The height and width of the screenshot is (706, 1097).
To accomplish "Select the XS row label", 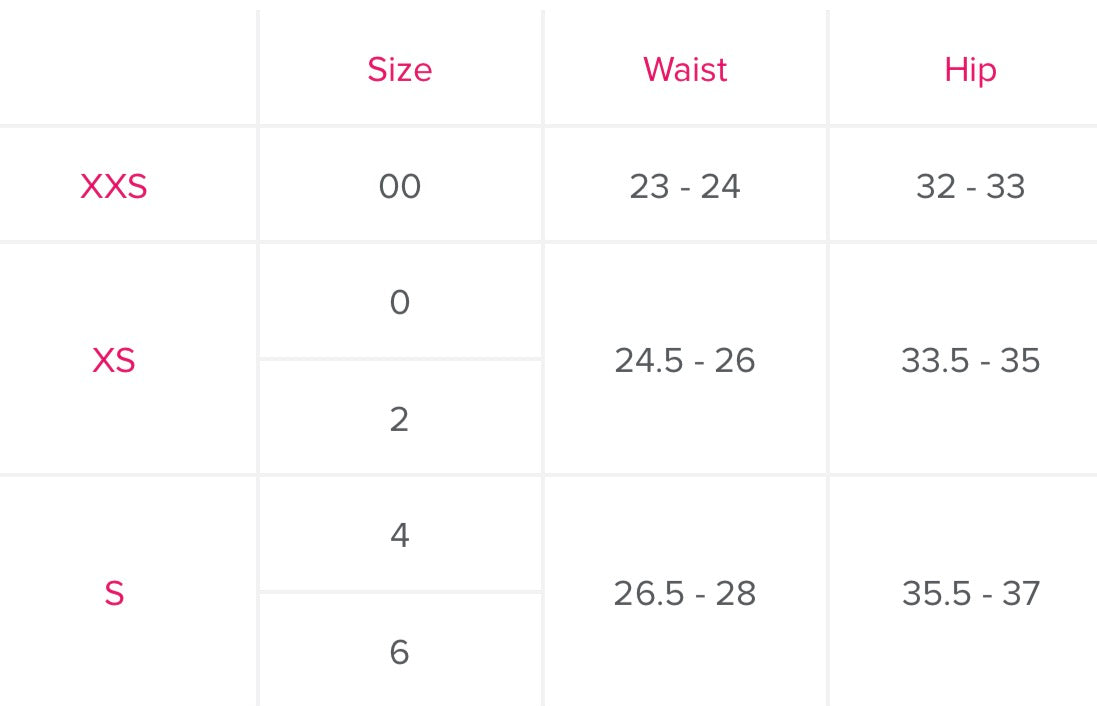I will pos(114,360).
